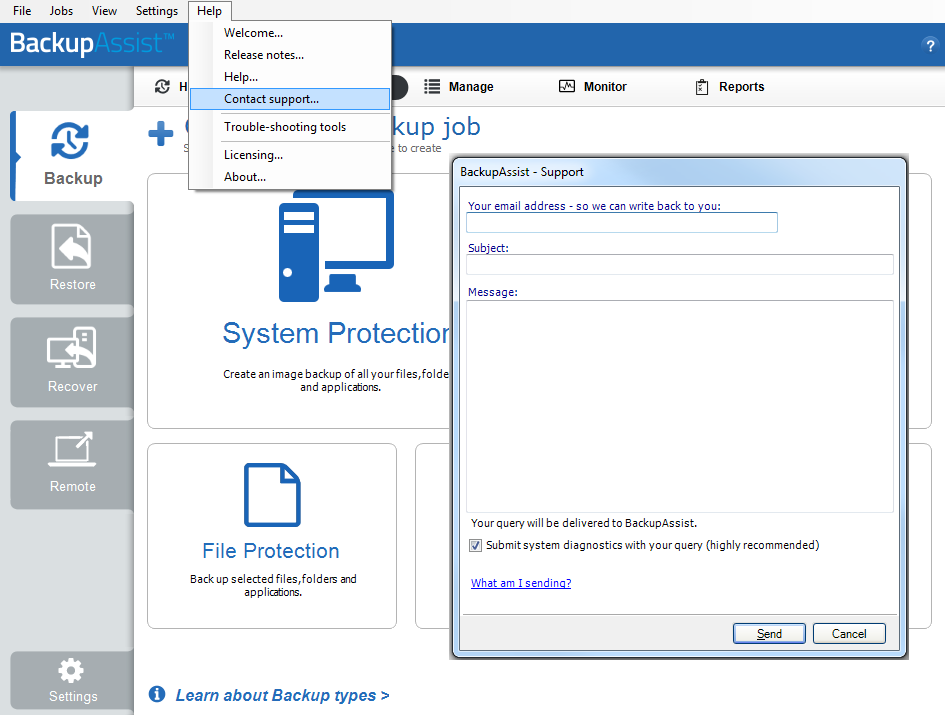Open Release notes... menu entry
945x715 pixels.
[289, 55]
